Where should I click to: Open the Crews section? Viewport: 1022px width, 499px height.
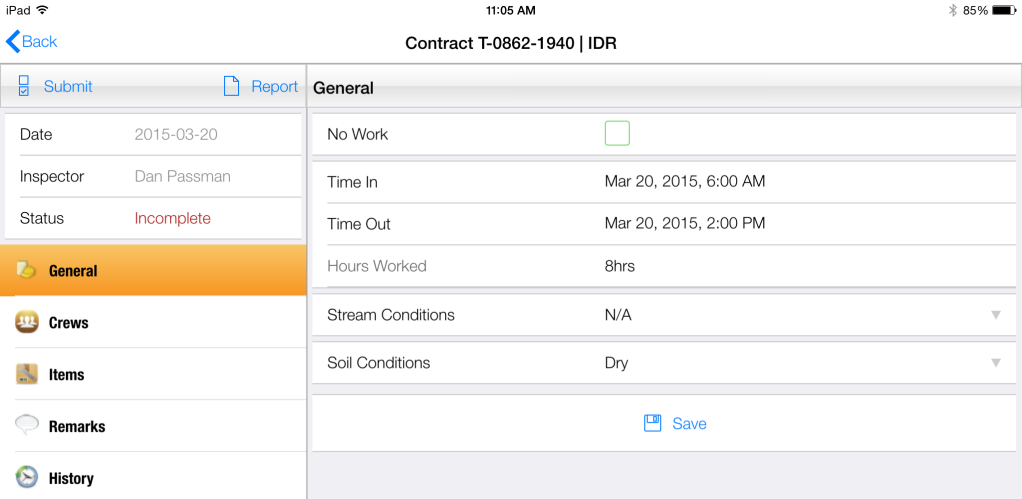(x=68, y=323)
